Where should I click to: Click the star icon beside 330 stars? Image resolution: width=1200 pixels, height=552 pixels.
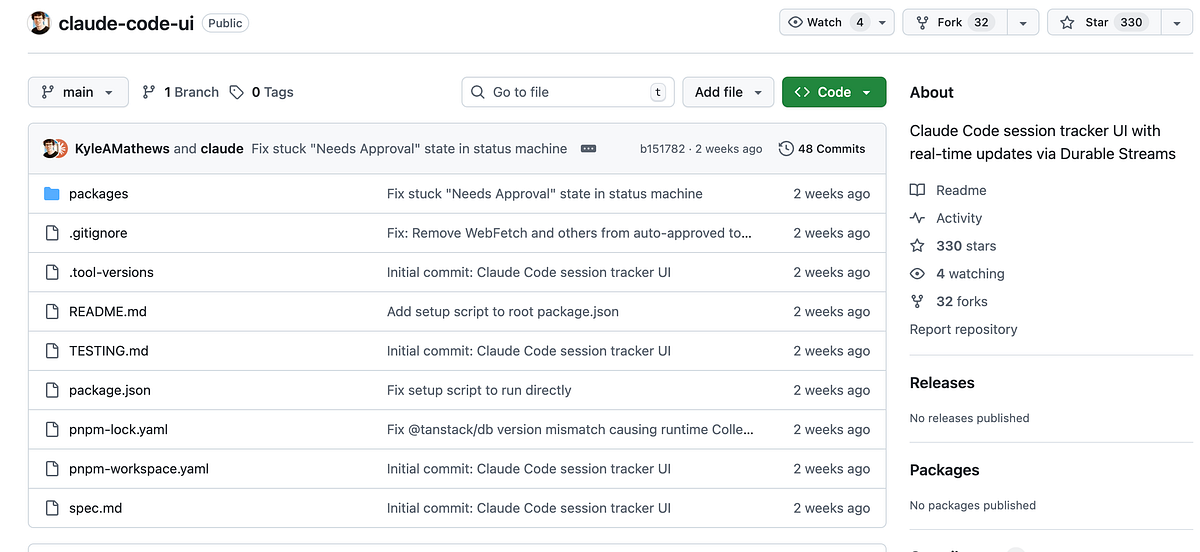tap(917, 246)
